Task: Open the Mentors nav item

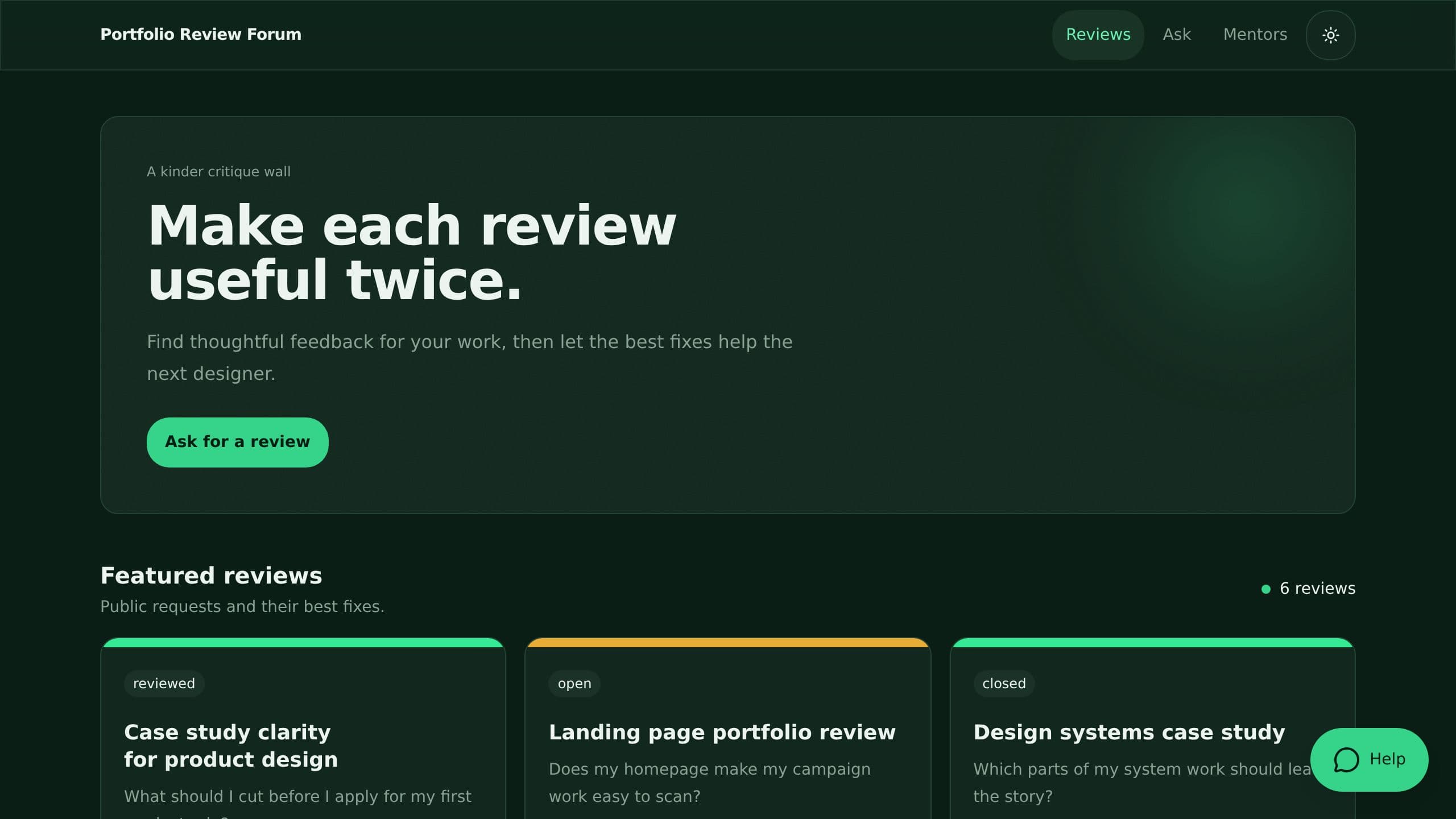Action: [x=1255, y=35]
